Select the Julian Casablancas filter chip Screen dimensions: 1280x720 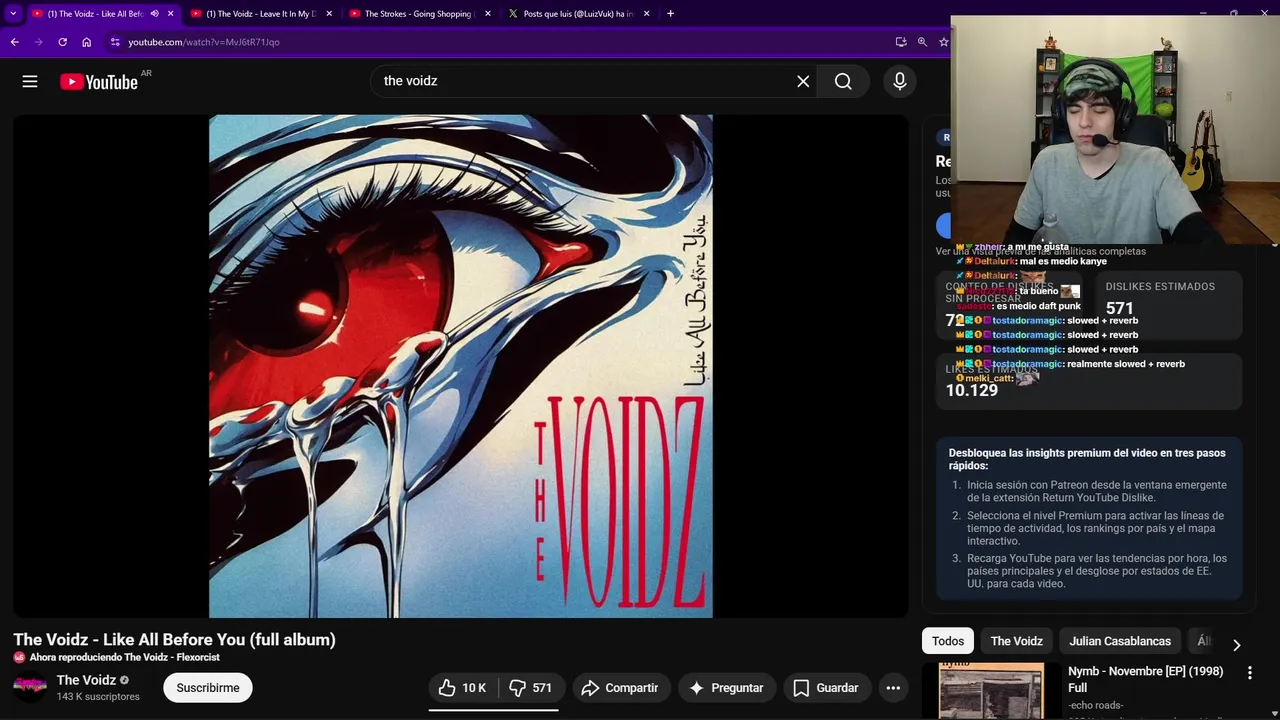tap(1120, 641)
